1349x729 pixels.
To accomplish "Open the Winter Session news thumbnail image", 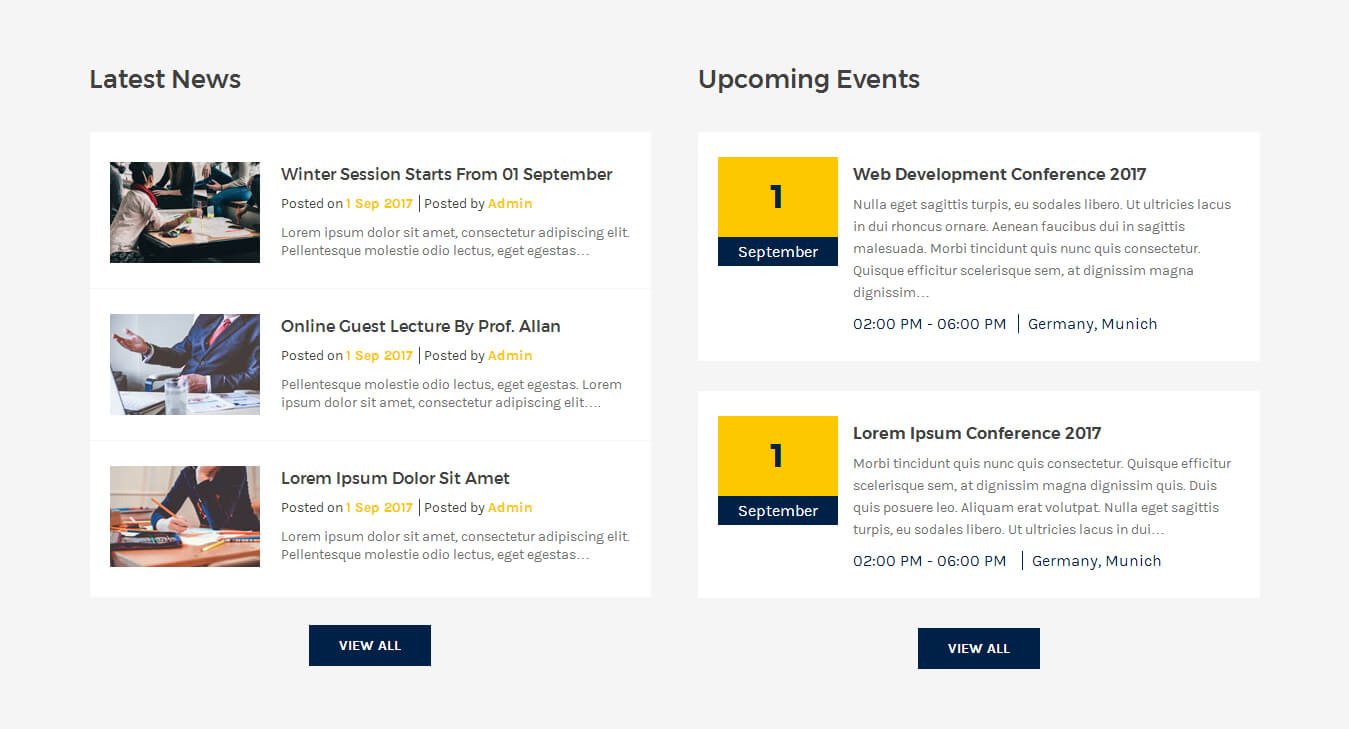I will coord(185,212).
